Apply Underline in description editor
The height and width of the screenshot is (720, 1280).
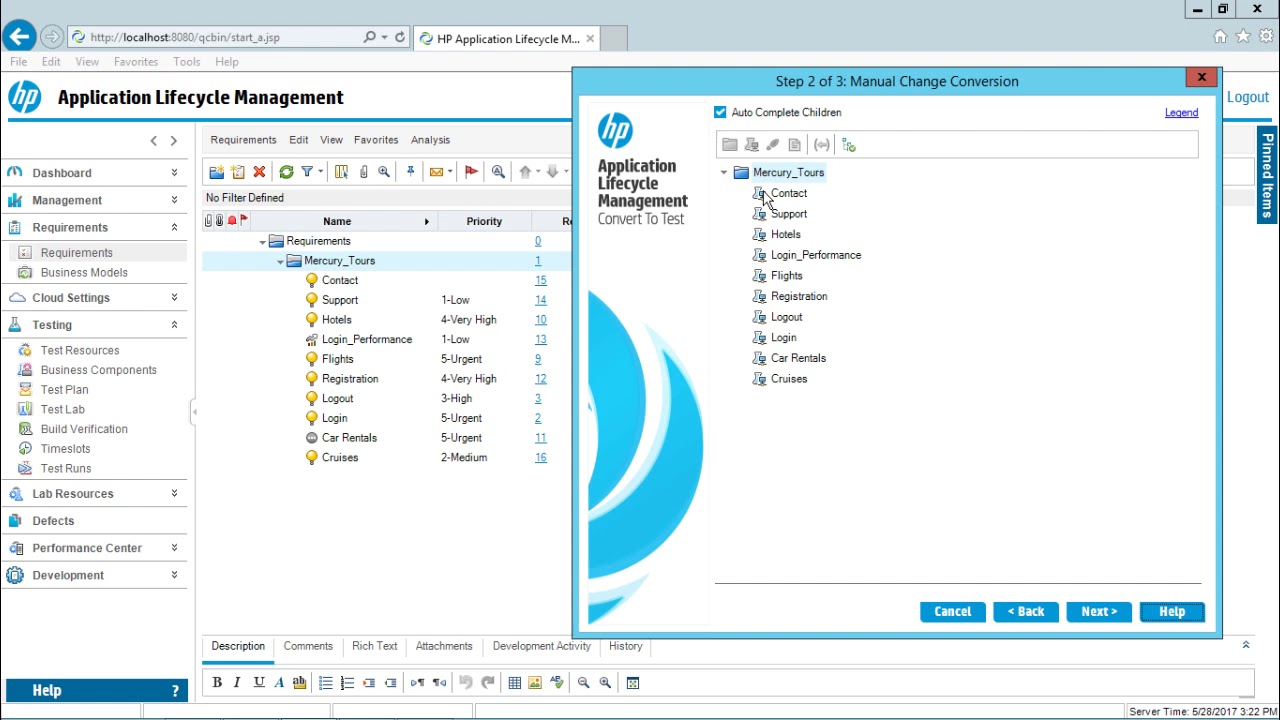coord(259,683)
